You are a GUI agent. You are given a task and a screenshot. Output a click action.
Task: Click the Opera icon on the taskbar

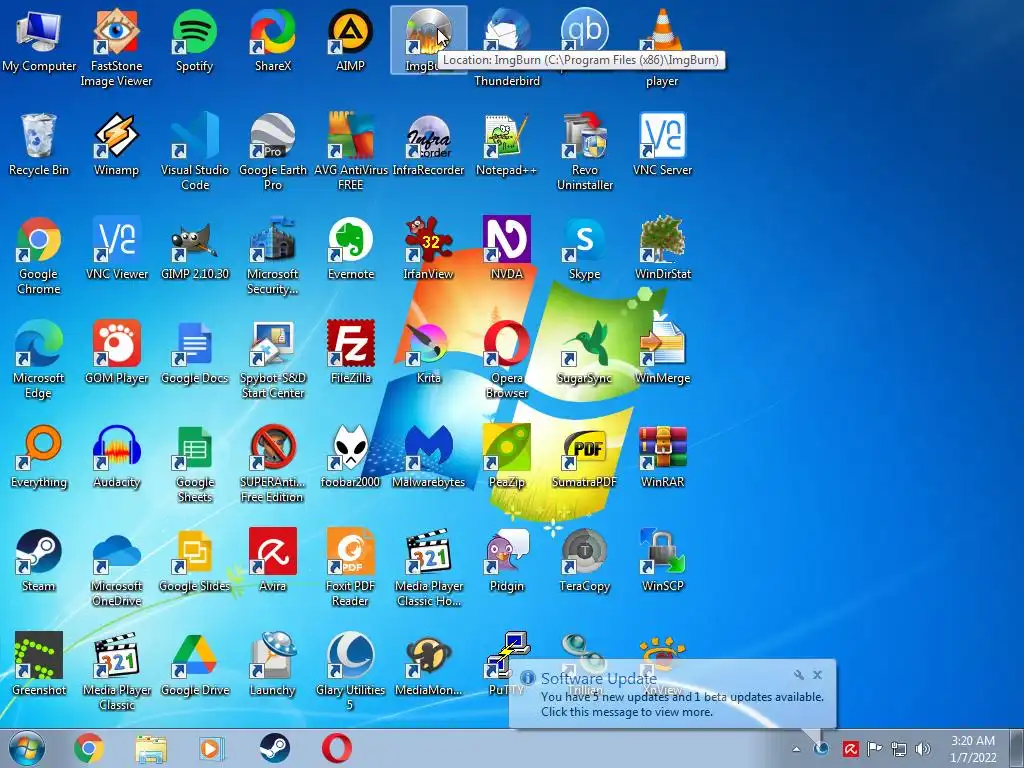(x=337, y=748)
